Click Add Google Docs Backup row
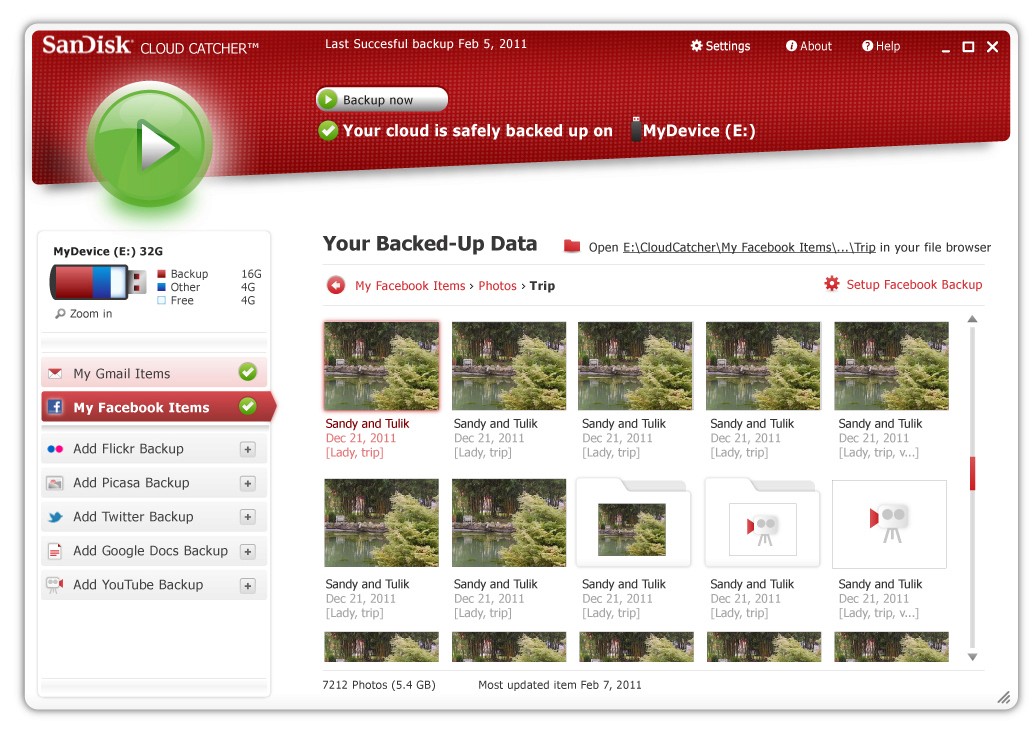 pos(154,551)
